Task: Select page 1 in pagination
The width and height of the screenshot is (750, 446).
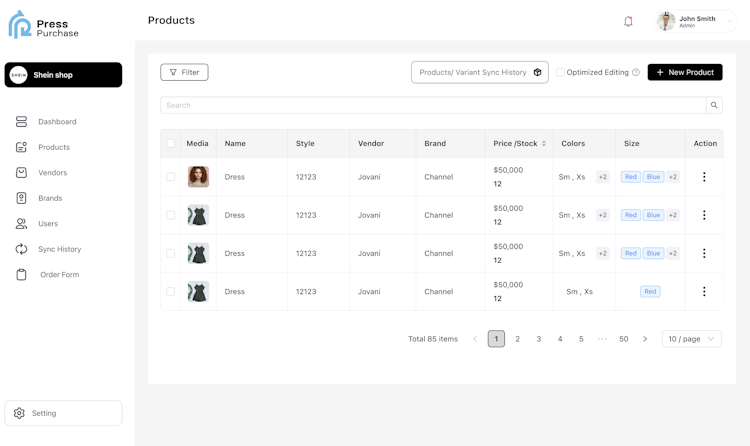Action: point(496,339)
